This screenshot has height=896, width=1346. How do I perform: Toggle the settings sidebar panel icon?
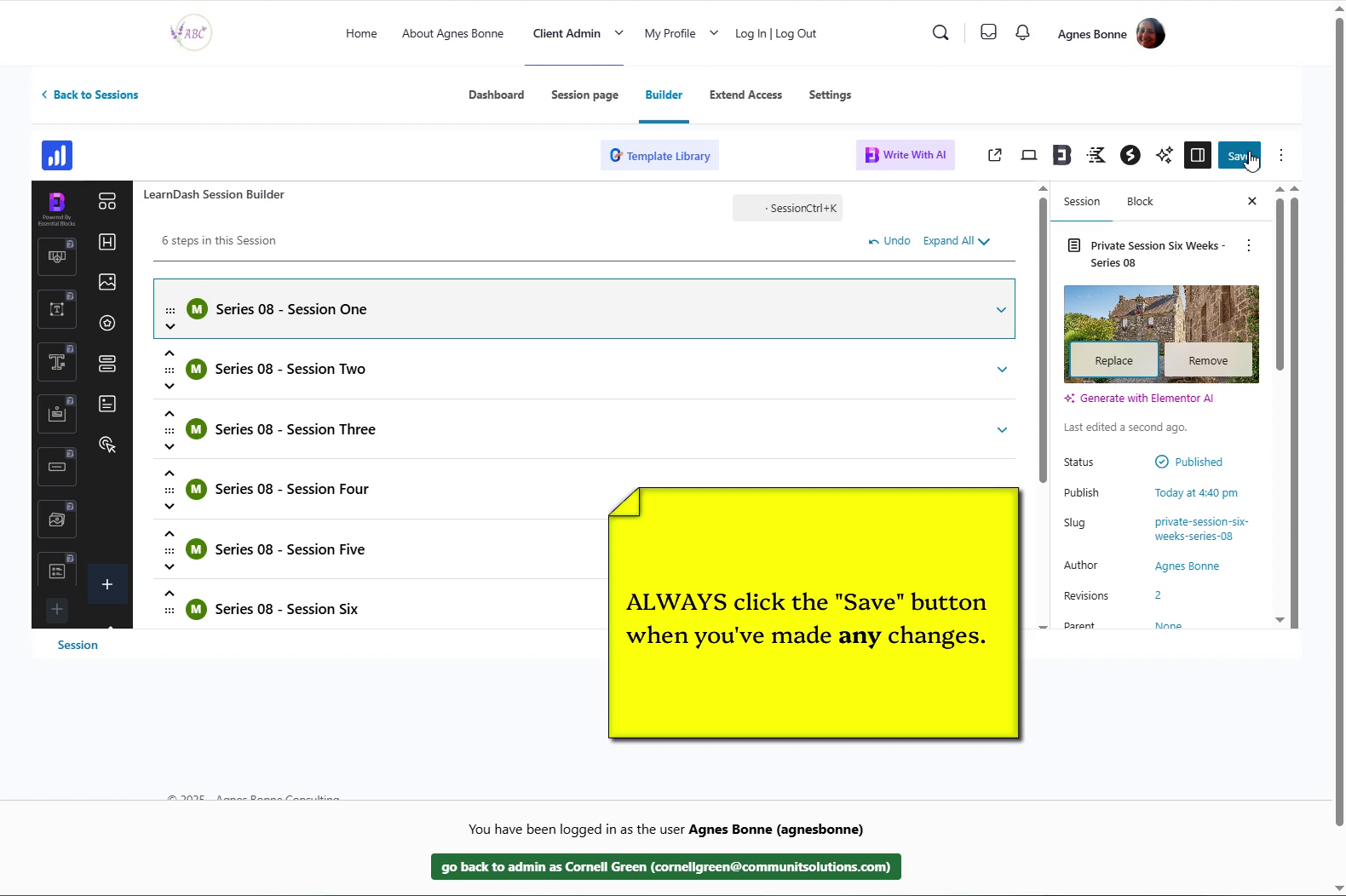tap(1197, 155)
